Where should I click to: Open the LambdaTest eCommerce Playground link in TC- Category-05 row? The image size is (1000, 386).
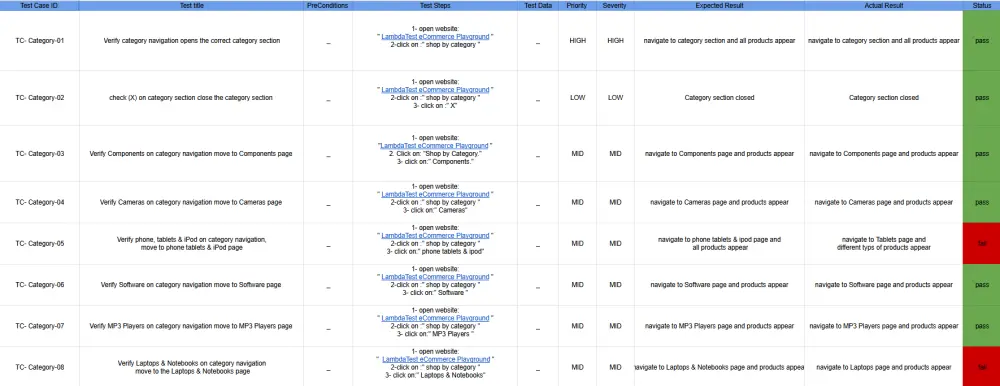436,235
